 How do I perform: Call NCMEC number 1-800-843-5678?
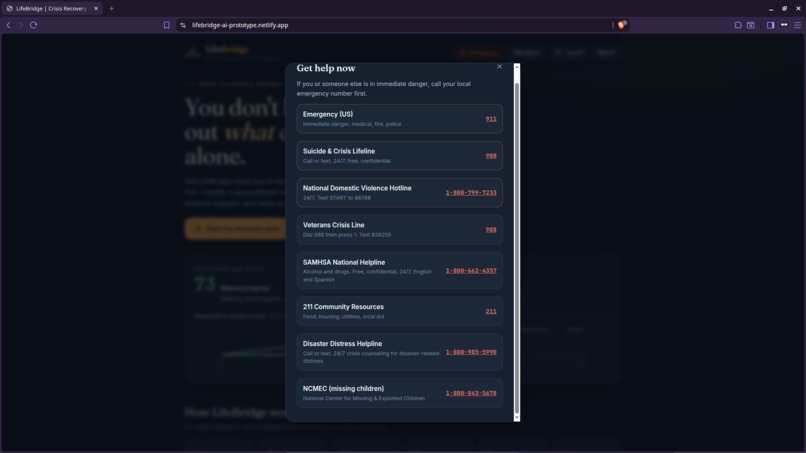pyautogui.click(x=471, y=393)
